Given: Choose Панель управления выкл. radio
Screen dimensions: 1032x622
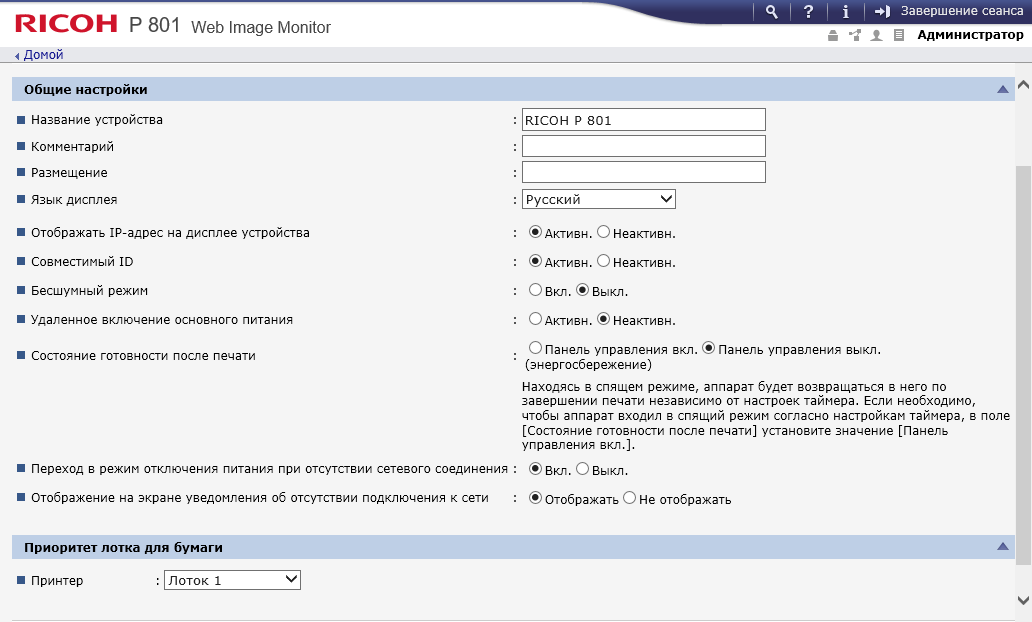Looking at the screenshot, I should click(x=709, y=348).
